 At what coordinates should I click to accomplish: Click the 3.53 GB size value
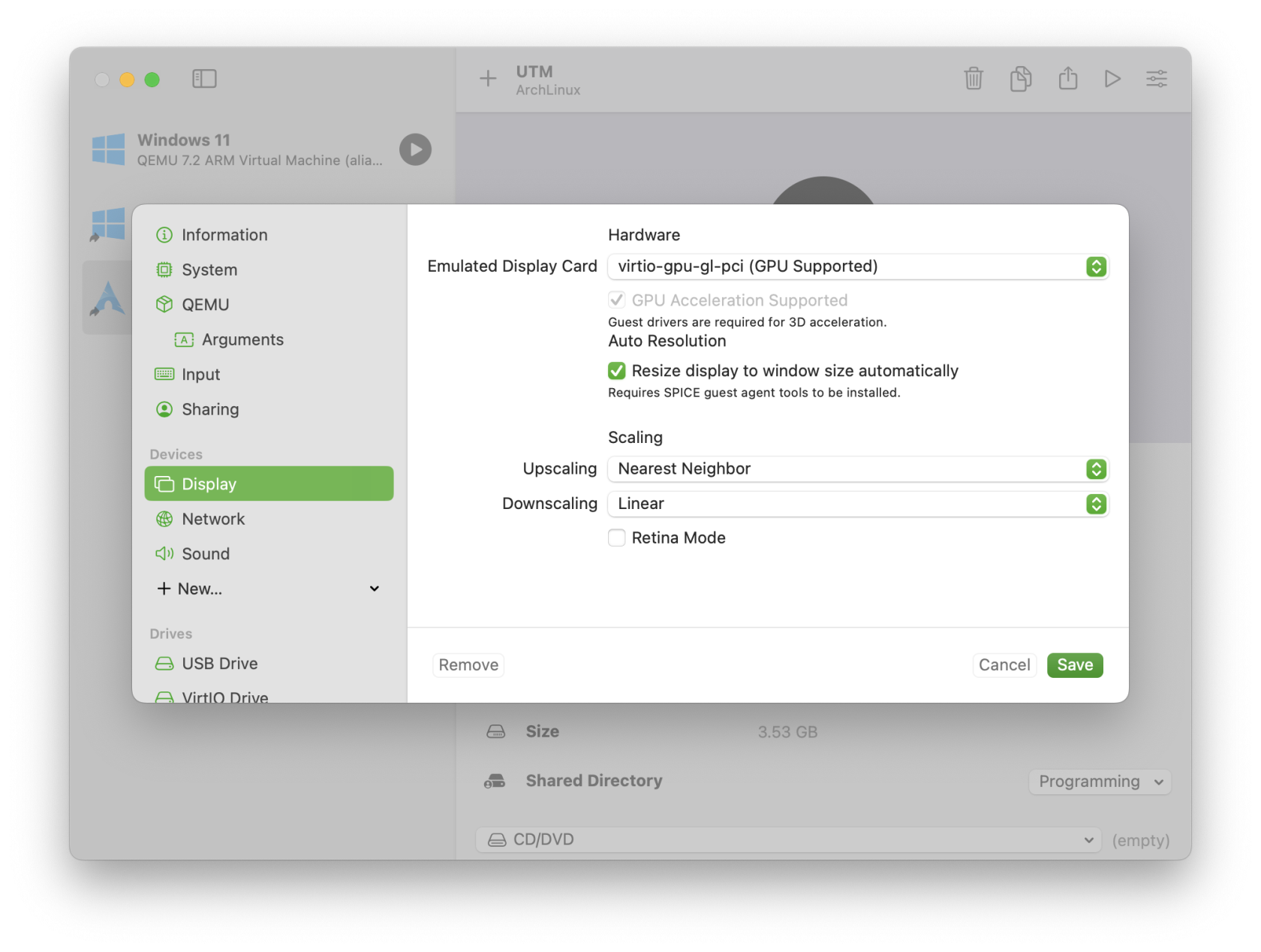point(787,732)
